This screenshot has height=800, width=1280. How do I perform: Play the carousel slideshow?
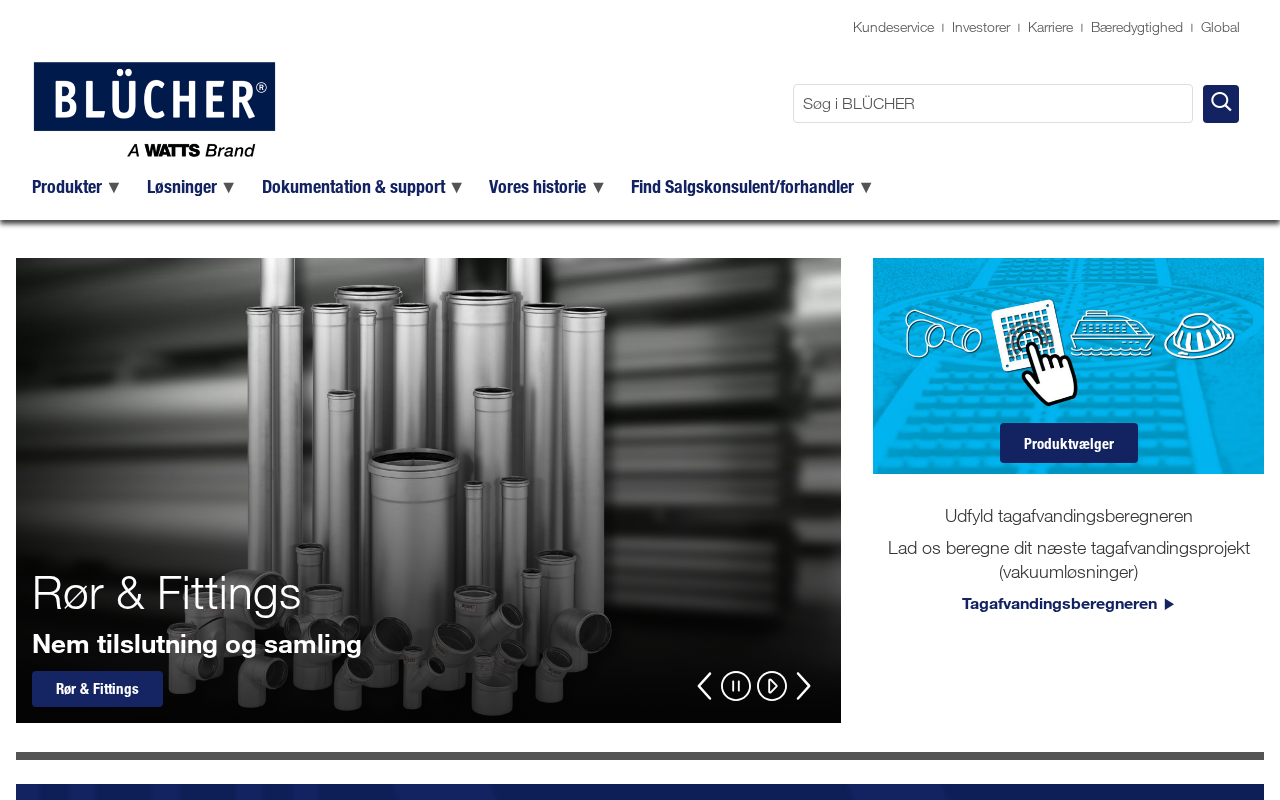[772, 686]
